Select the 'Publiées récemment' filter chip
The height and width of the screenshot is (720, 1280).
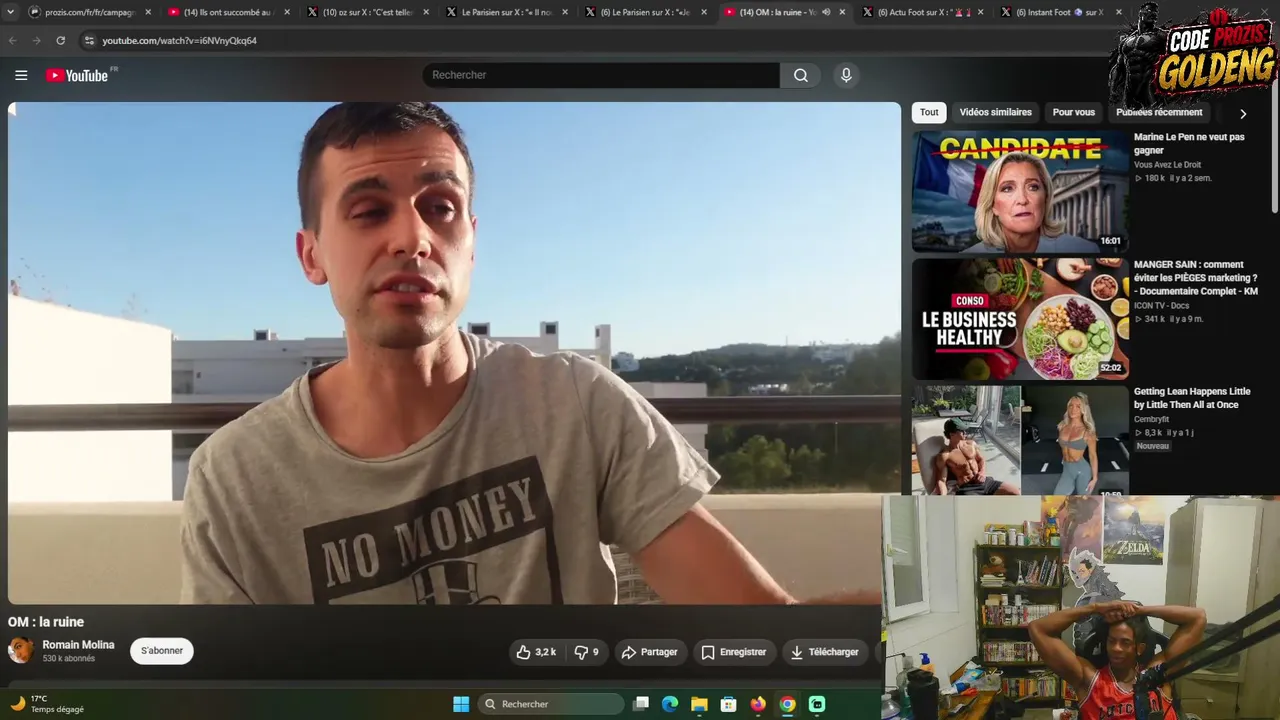pos(1159,113)
